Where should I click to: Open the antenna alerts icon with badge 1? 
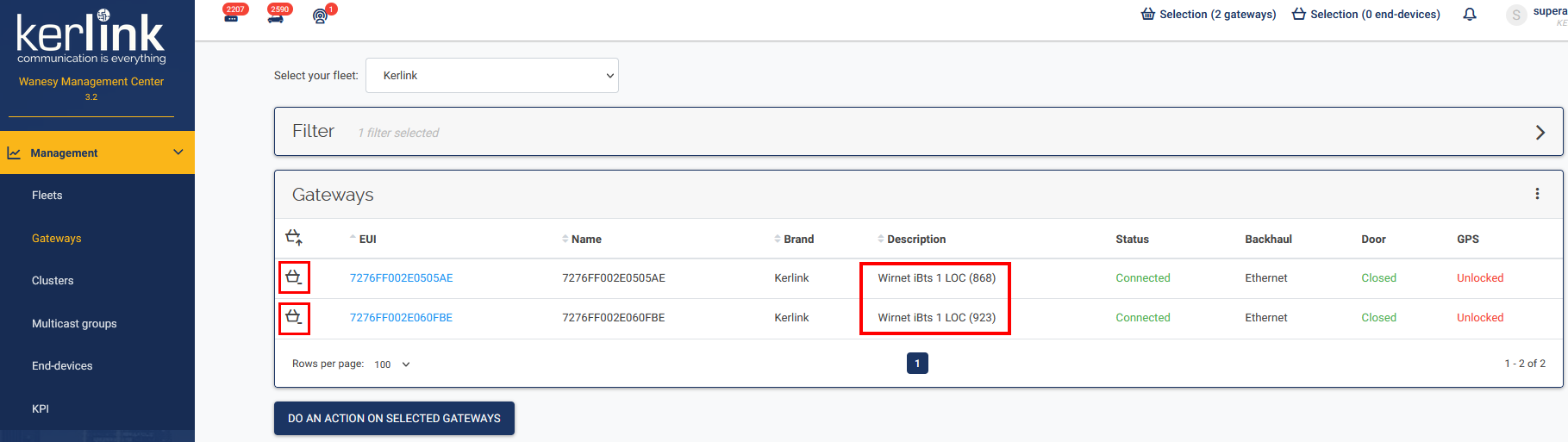(x=321, y=16)
